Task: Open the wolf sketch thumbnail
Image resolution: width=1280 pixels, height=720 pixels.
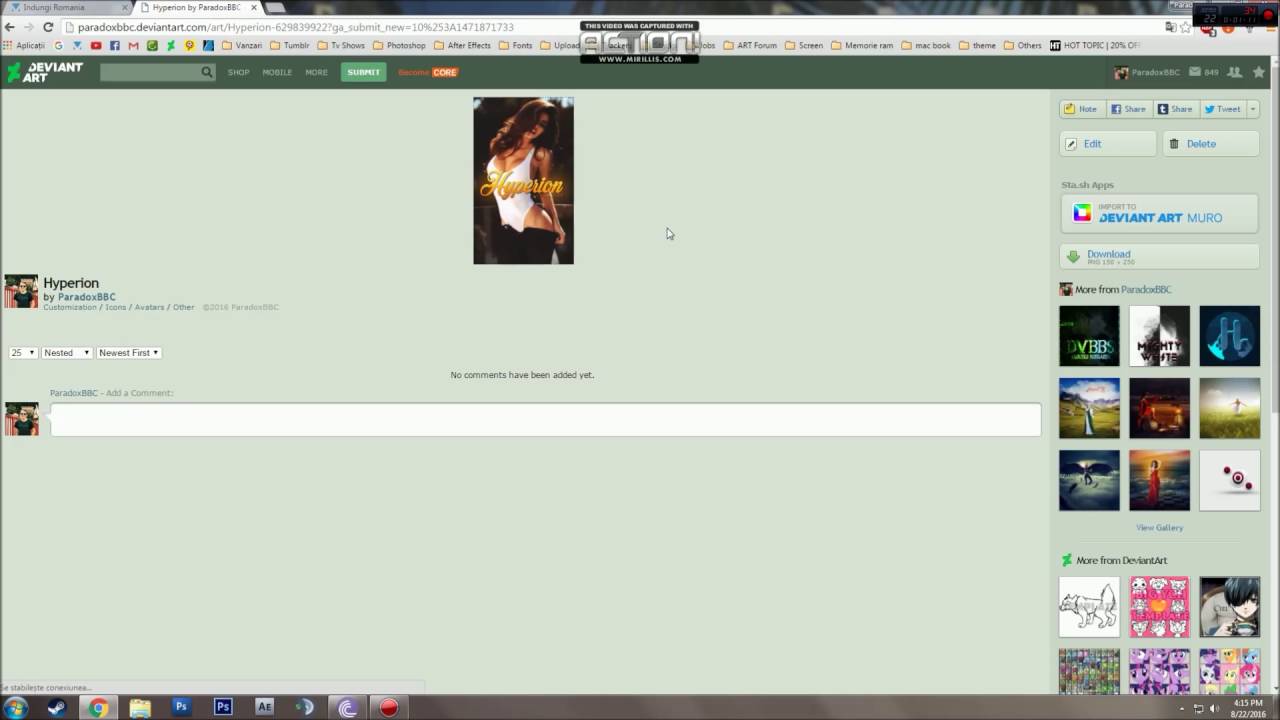Action: click(1089, 607)
